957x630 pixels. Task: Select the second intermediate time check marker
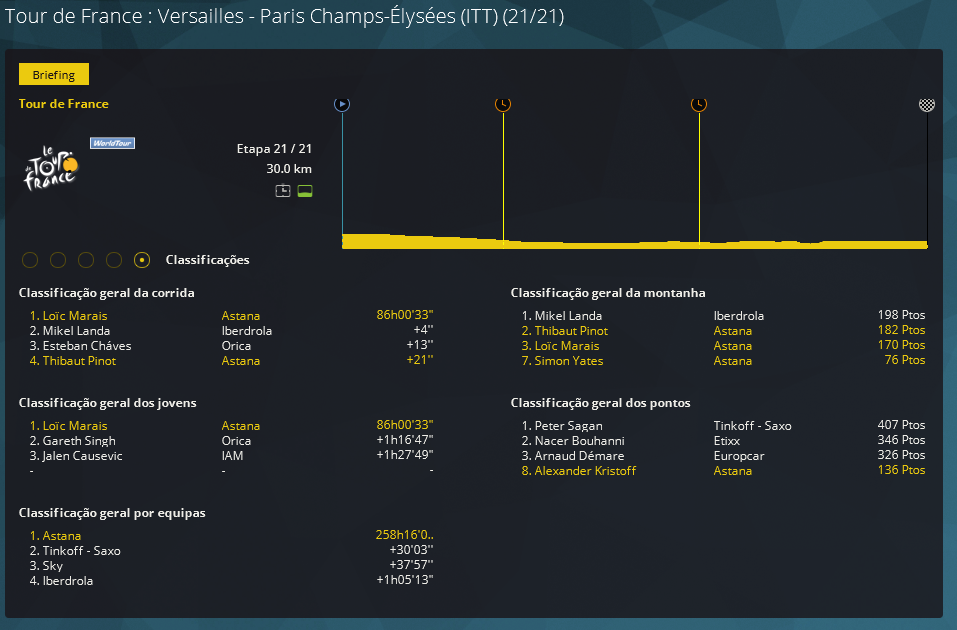(699, 104)
